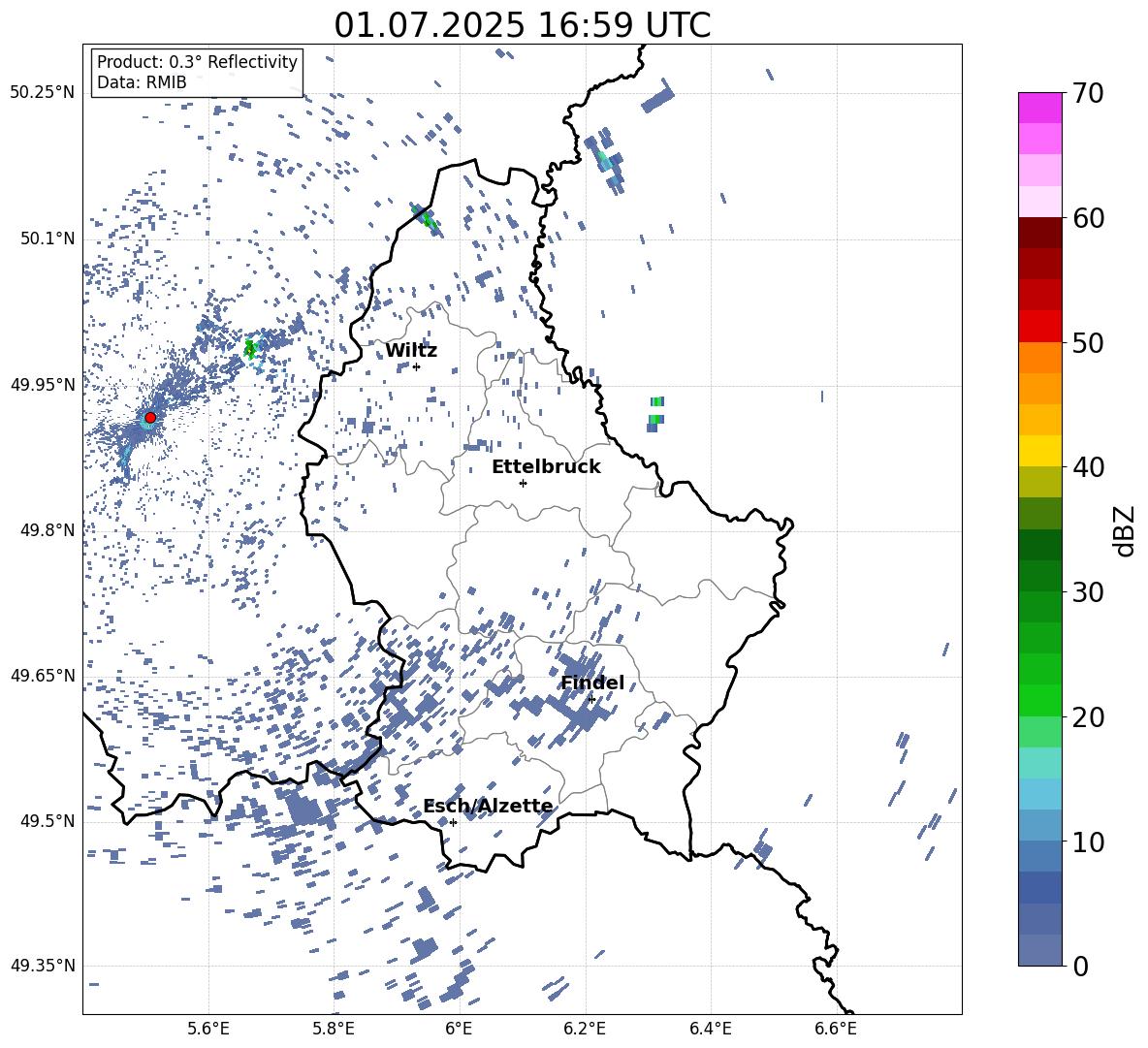This screenshot has width=1148, height=1048.
Task: Click the Findel station label
Action: 592,683
